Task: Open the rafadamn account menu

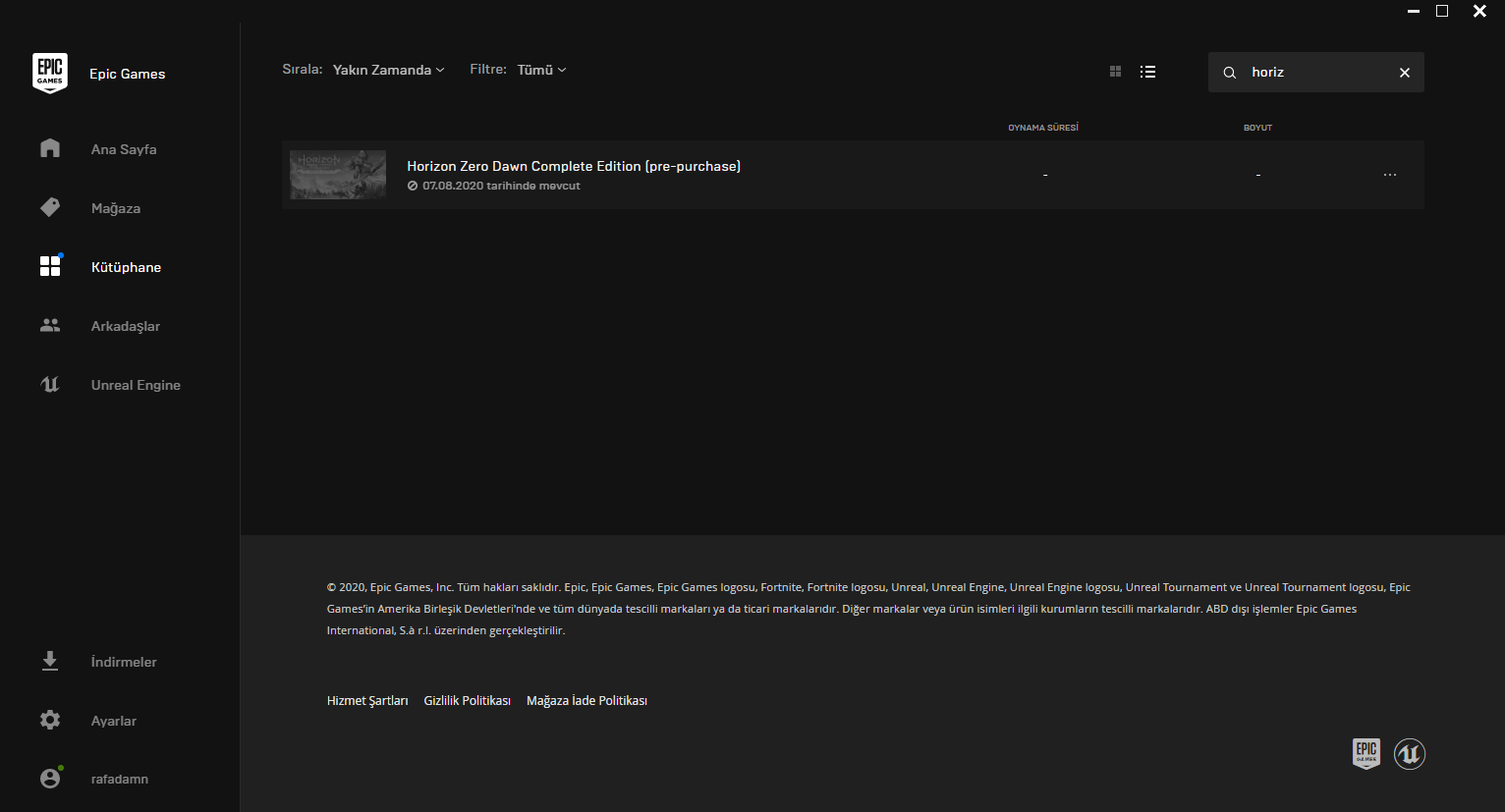Action: click(x=120, y=780)
